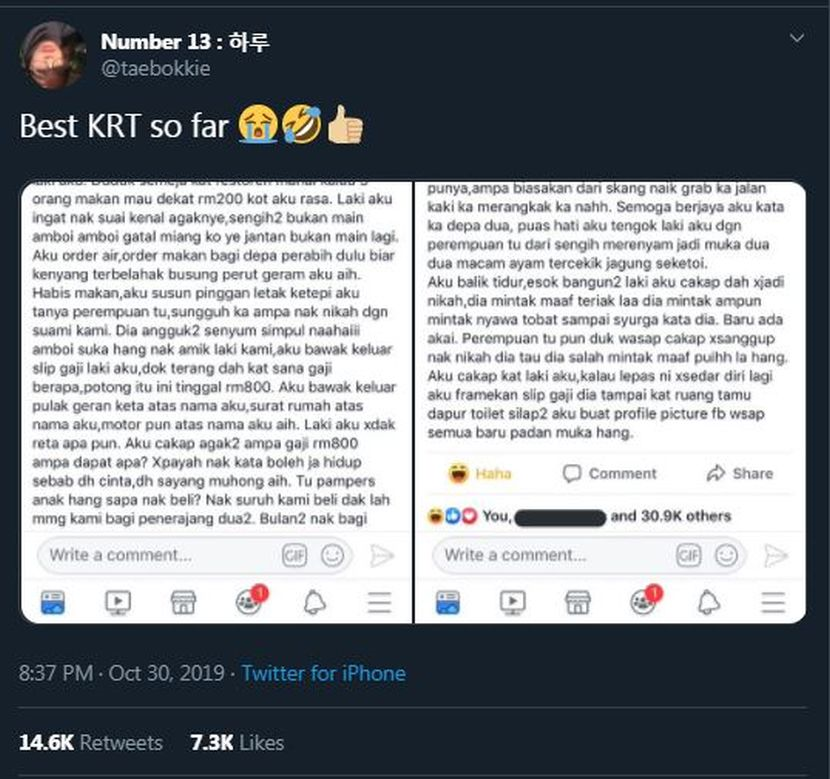Open the Groups icon with red badge, right screenshot

(645, 601)
